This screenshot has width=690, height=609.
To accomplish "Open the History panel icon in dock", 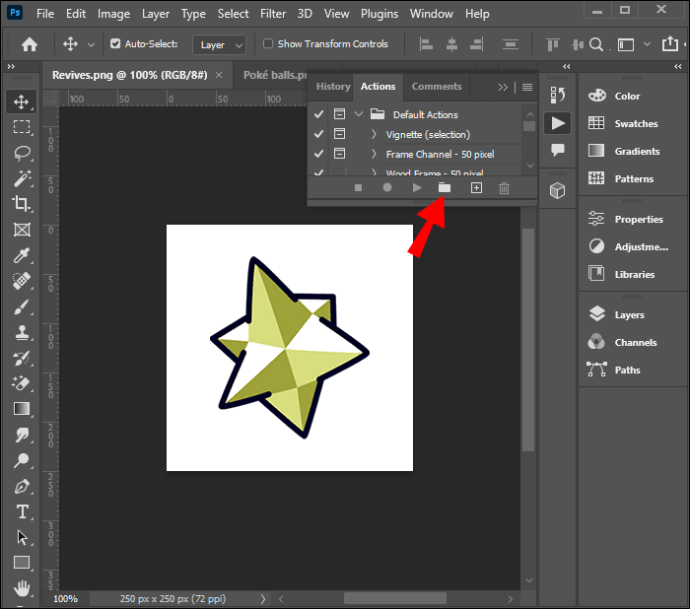I will [558, 95].
